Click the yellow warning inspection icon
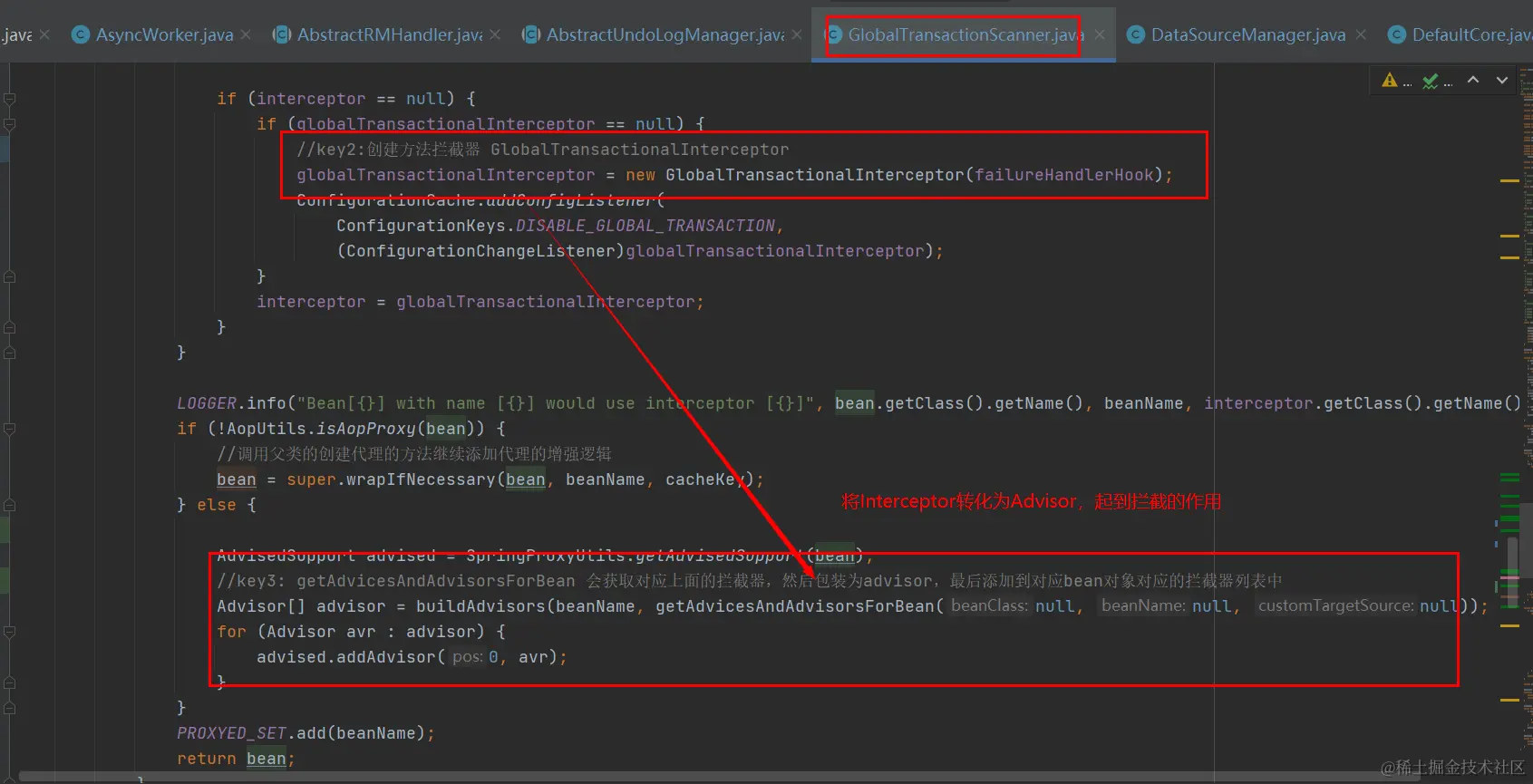Viewport: 1533px width, 784px height. click(1389, 80)
